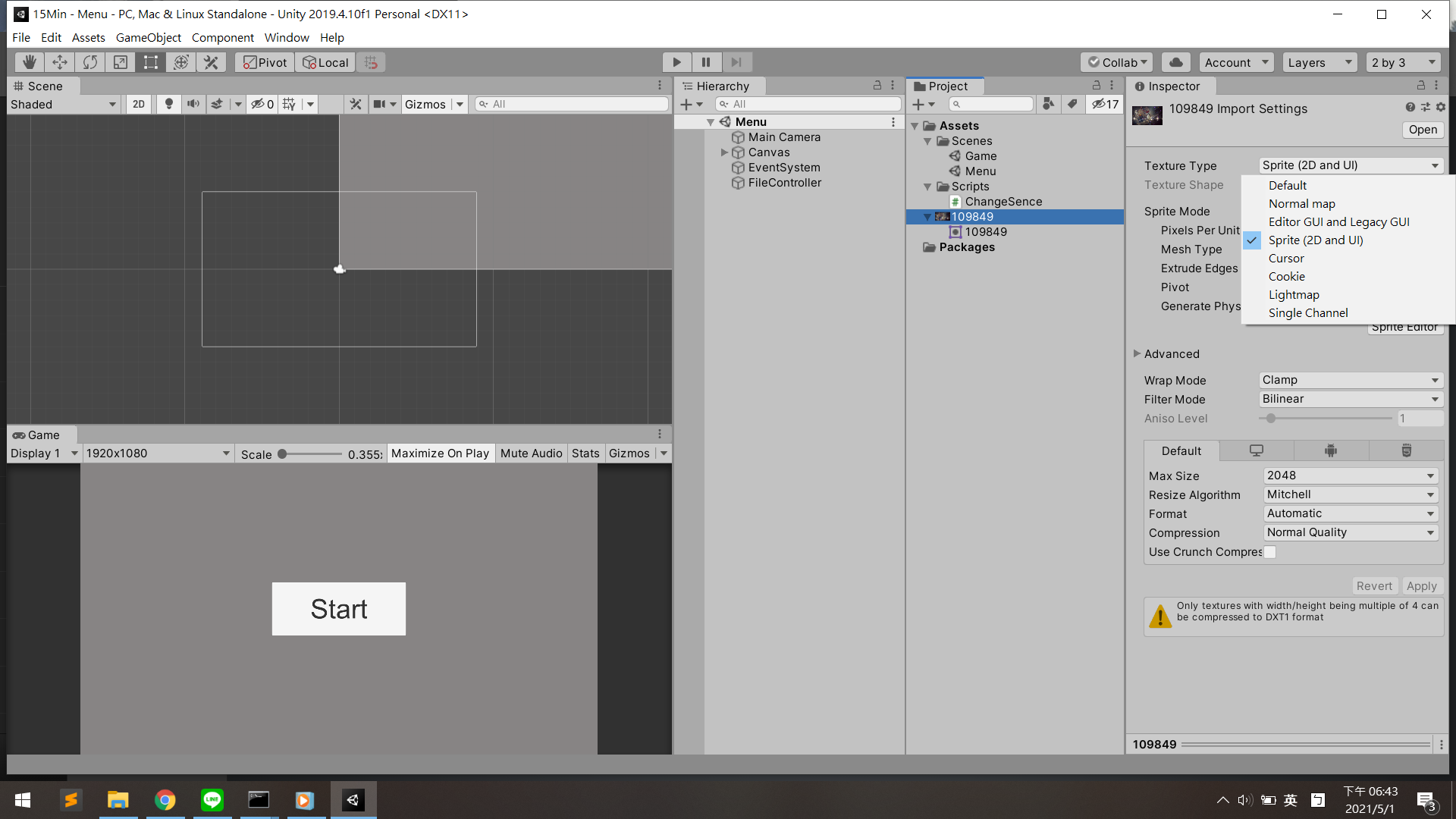Toggle 2D view mode in Scene

pyautogui.click(x=138, y=104)
